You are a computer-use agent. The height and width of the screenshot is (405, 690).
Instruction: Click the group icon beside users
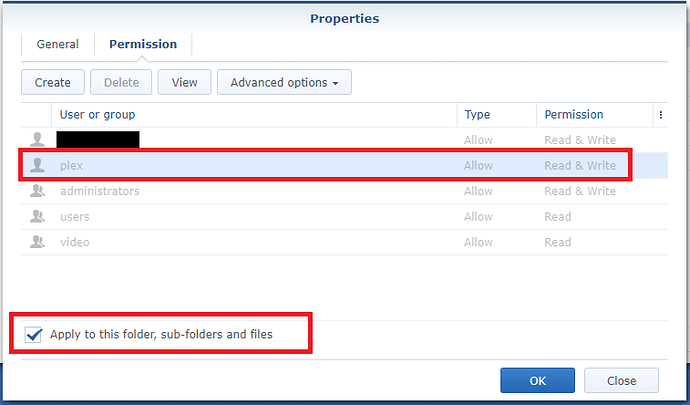pos(38,217)
